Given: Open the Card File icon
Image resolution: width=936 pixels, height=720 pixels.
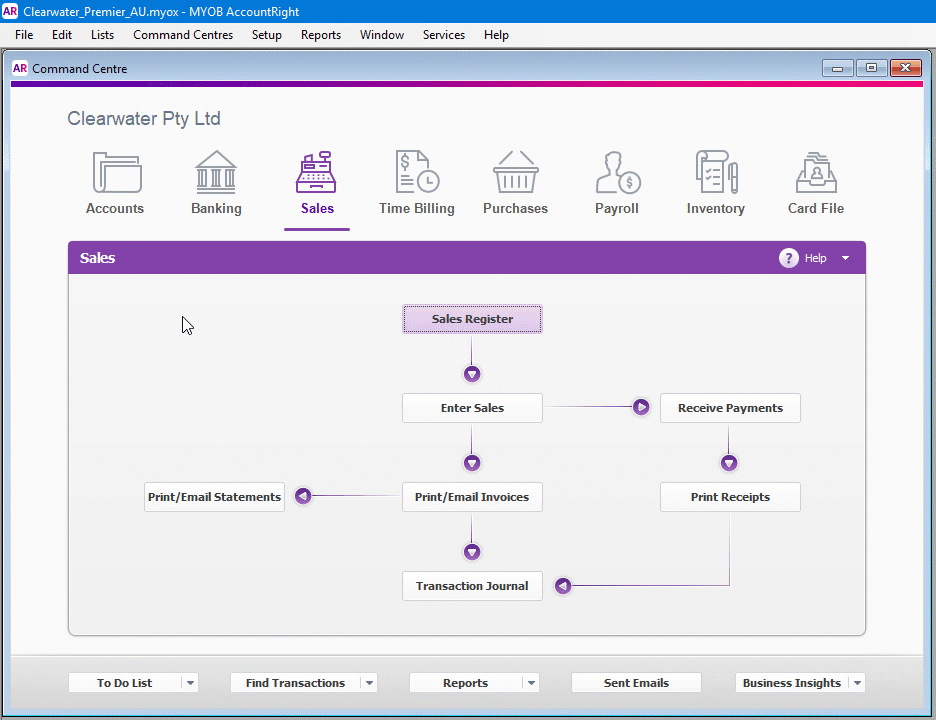Looking at the screenshot, I should (816, 173).
